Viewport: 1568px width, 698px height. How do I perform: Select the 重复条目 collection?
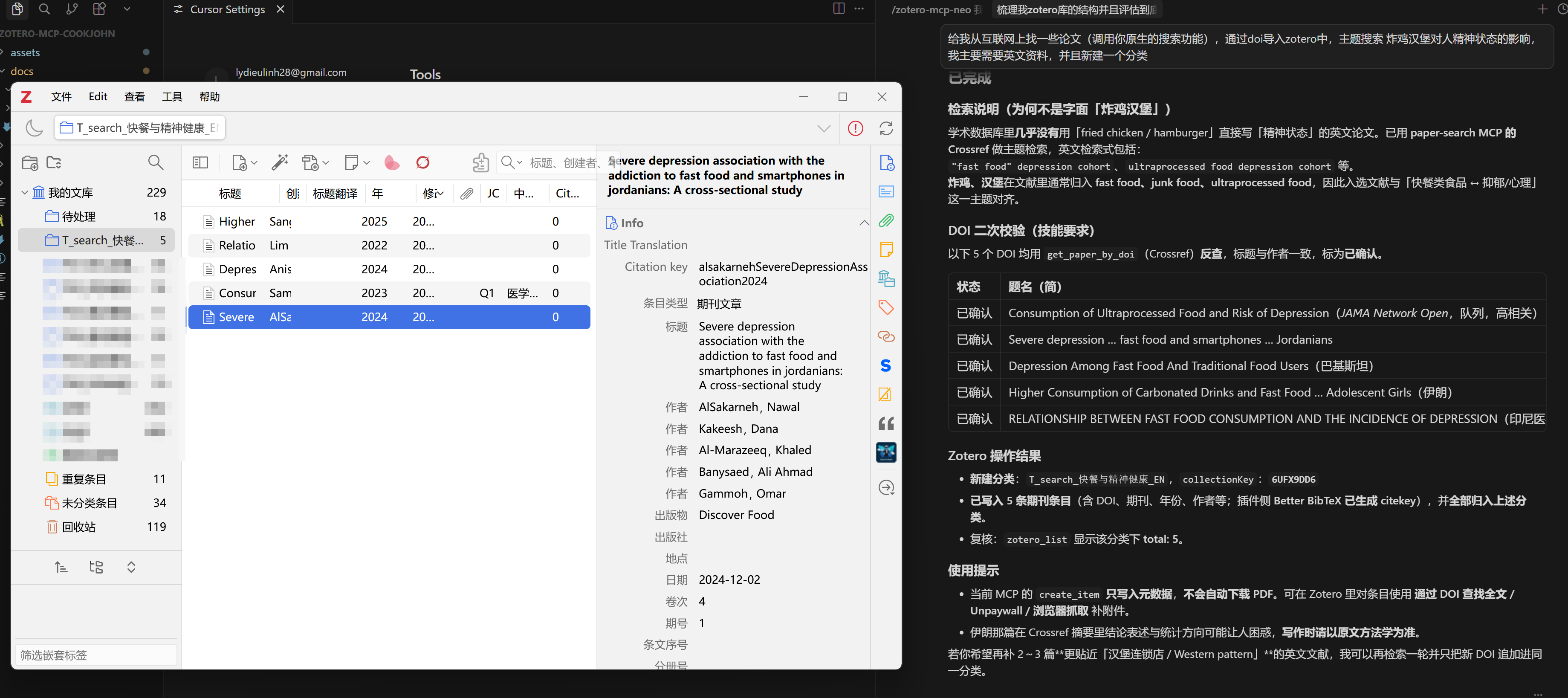[84, 479]
